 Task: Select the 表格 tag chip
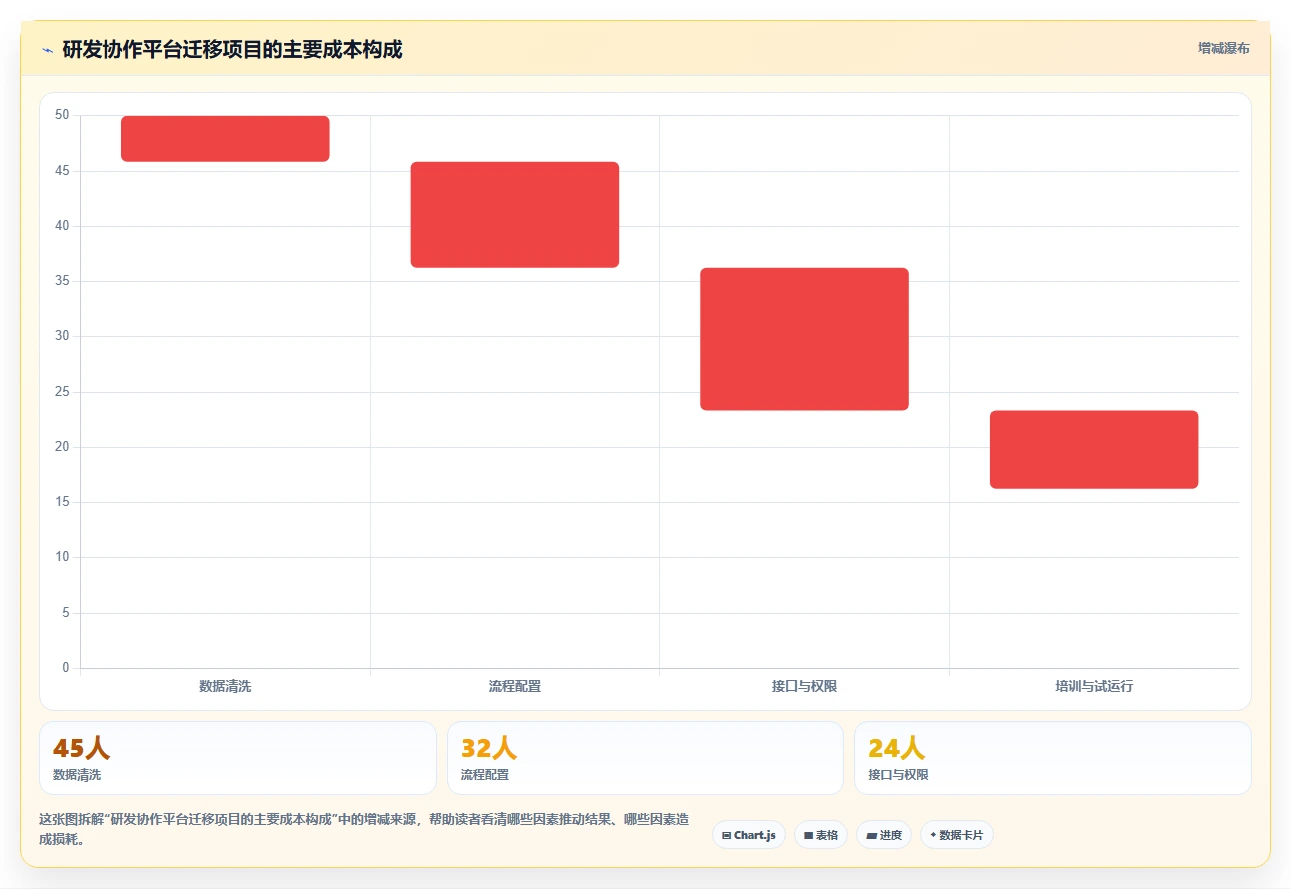821,835
